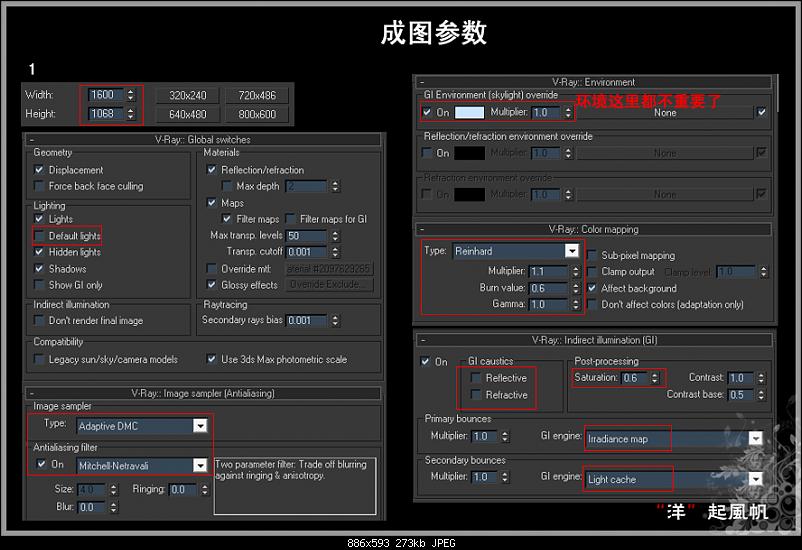Toggle the Antialiasing filter On checkbox

pos(41,465)
